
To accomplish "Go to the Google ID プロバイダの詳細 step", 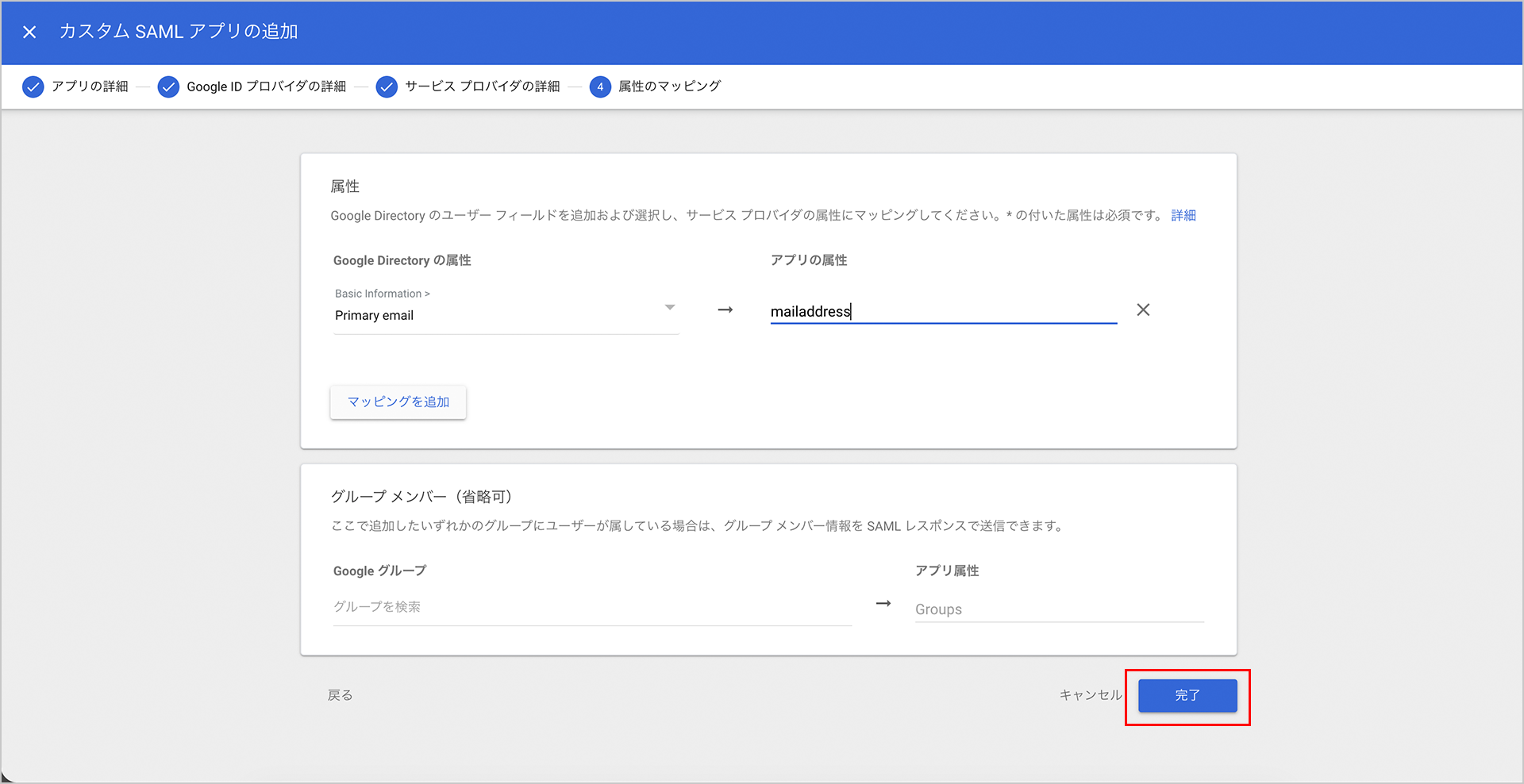I will [x=266, y=86].
